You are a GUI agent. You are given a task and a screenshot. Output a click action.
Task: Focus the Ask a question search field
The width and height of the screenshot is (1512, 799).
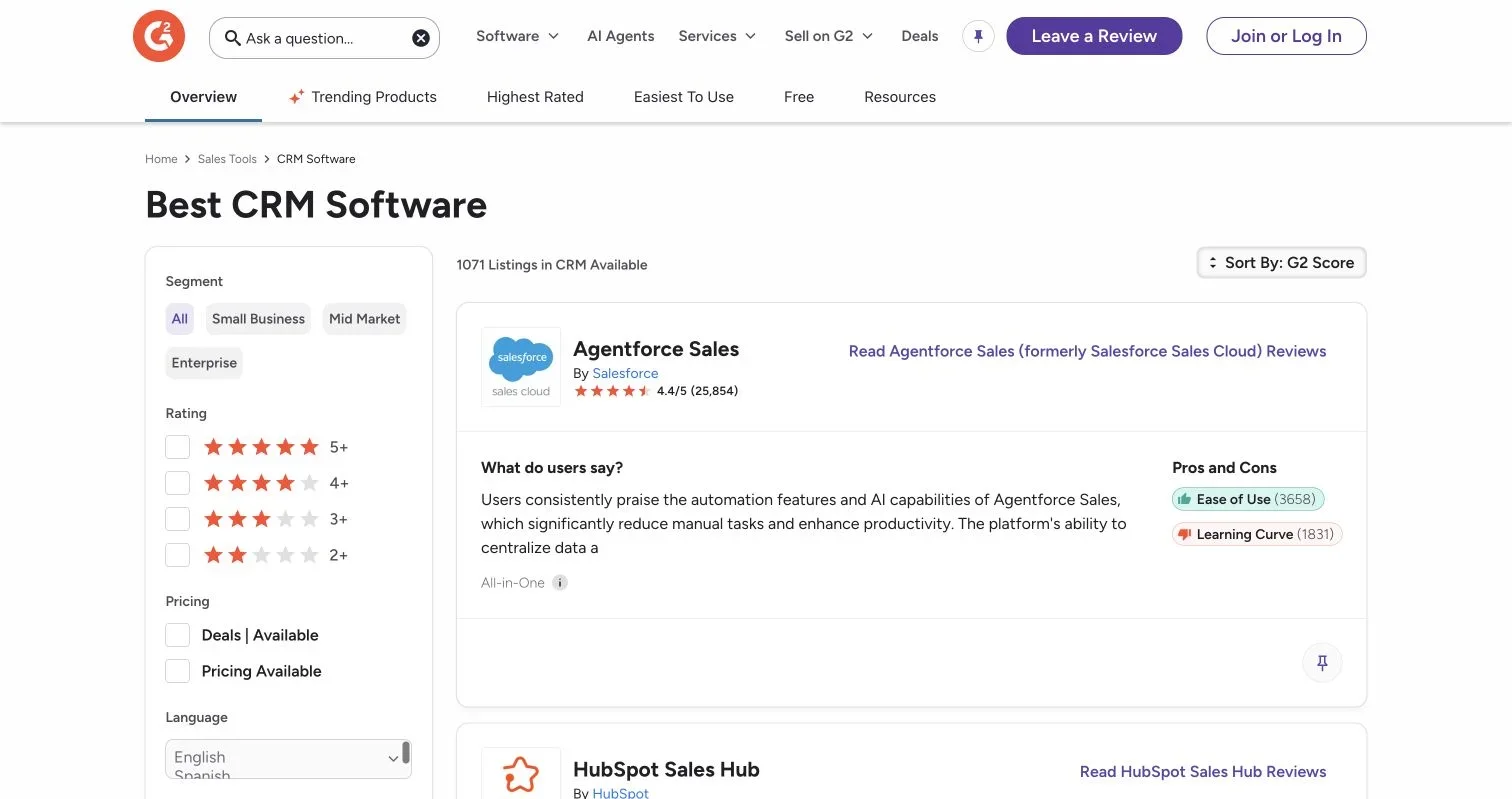pos(324,38)
